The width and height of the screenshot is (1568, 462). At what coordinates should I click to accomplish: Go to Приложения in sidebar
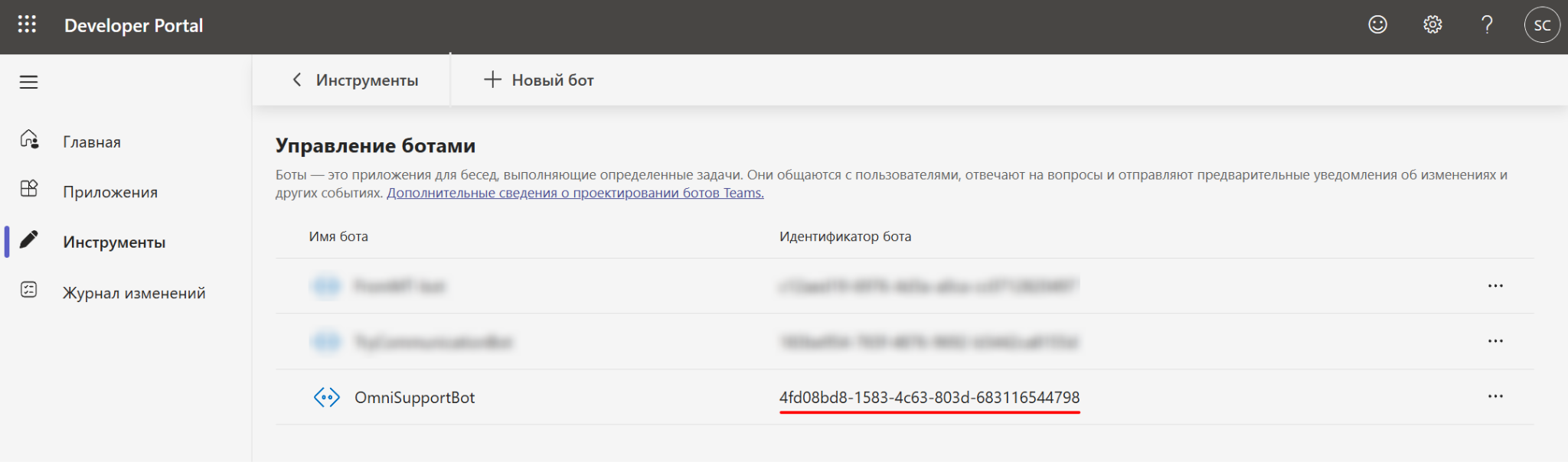click(x=110, y=193)
